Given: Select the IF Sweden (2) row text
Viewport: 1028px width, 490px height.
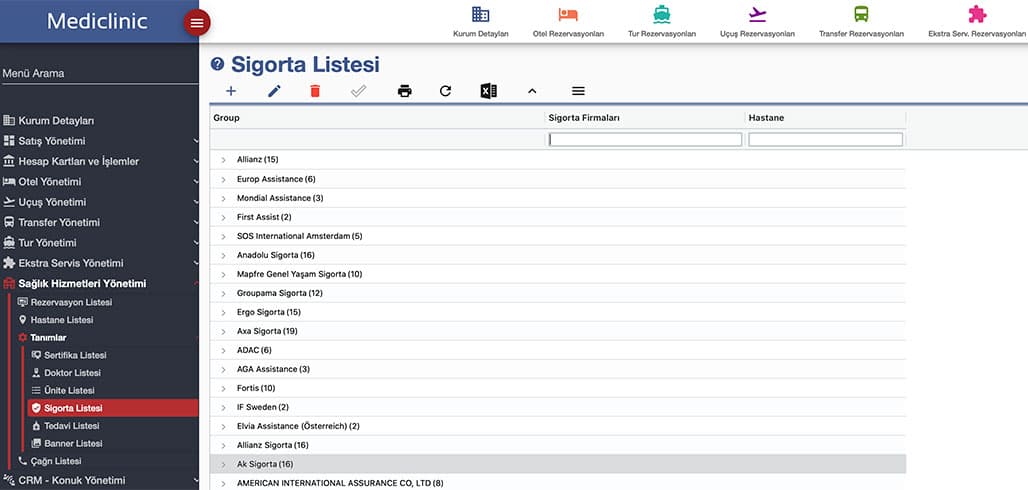Looking at the screenshot, I should point(262,407).
